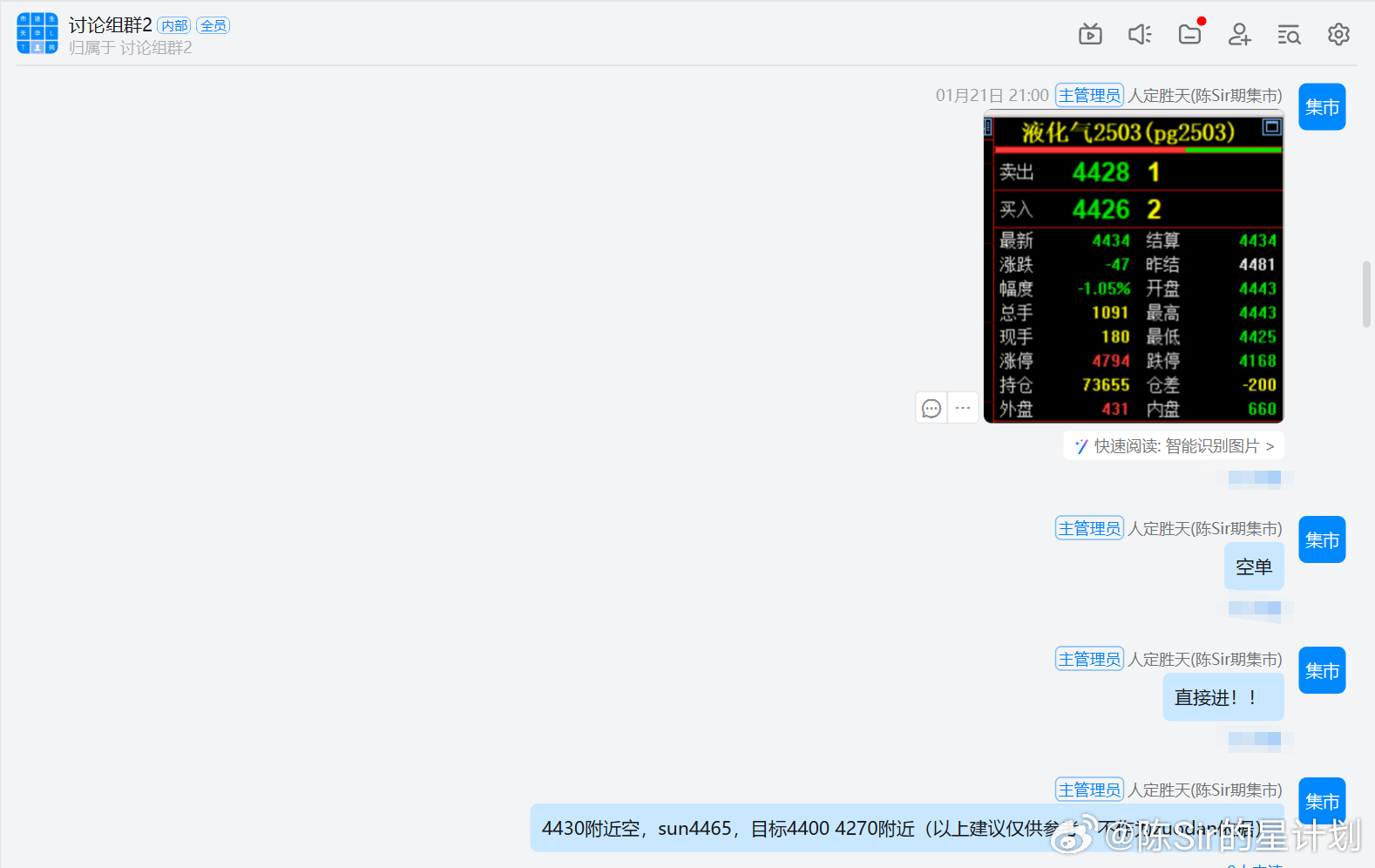Open group settings gear icon
The height and width of the screenshot is (868, 1375).
1338,34
